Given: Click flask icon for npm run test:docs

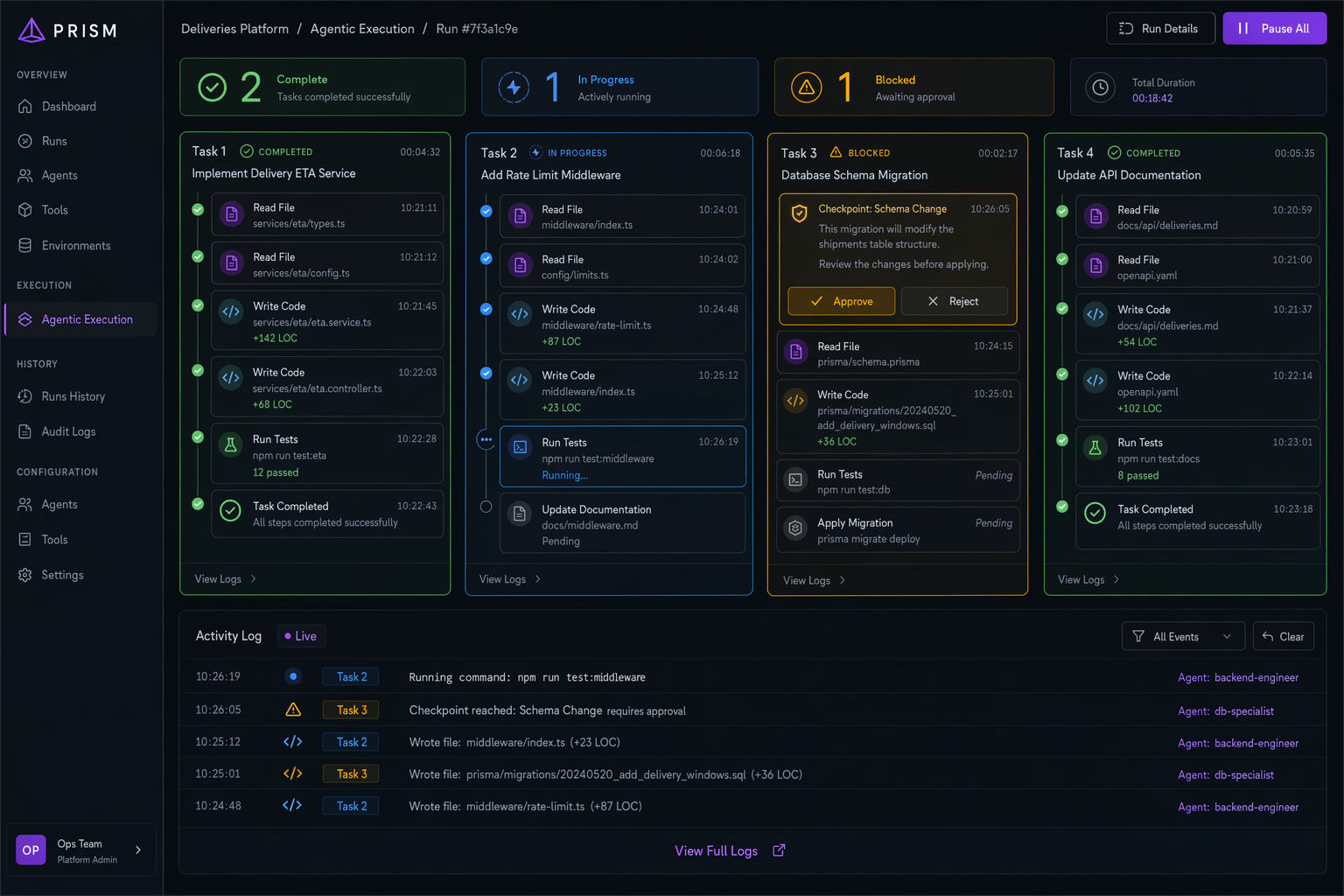Looking at the screenshot, I should pyautogui.click(x=1095, y=448).
